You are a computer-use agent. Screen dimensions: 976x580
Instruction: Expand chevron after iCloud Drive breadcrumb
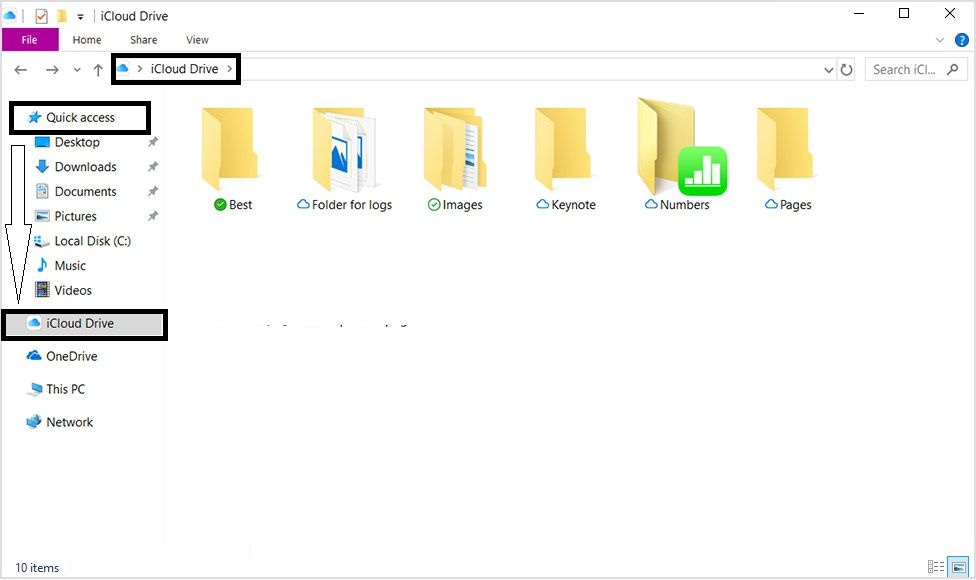(230, 69)
